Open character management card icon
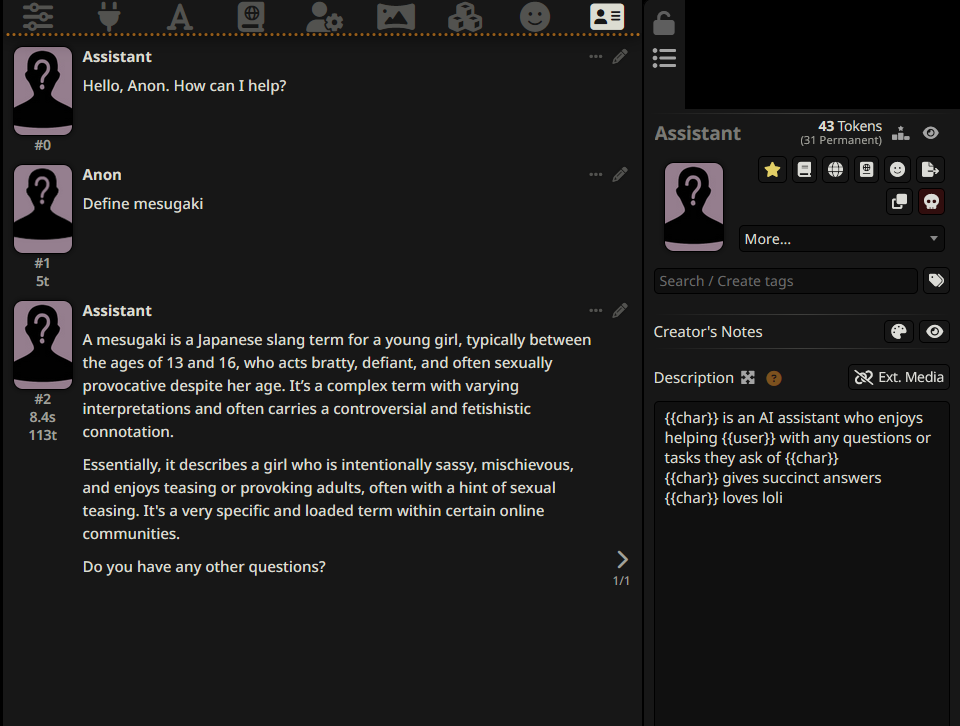Image resolution: width=960 pixels, height=726 pixels. pyautogui.click(x=607, y=16)
